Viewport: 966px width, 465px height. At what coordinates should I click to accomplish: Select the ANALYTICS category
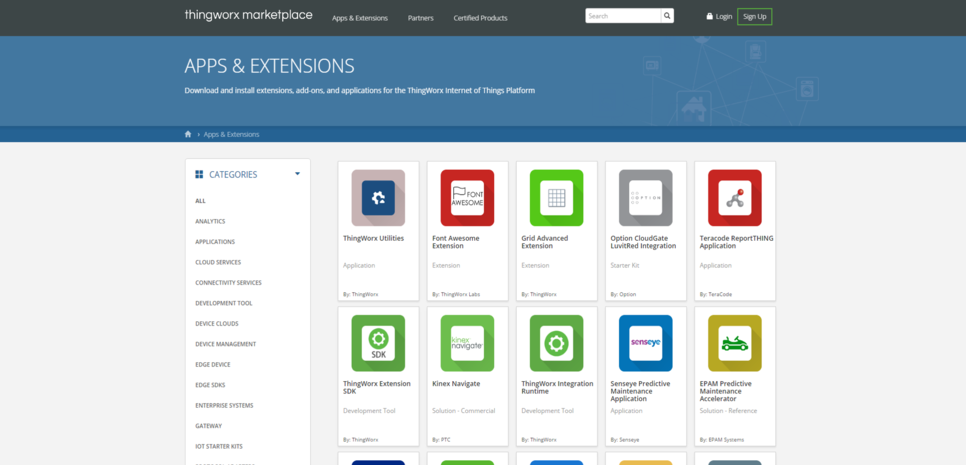(210, 221)
